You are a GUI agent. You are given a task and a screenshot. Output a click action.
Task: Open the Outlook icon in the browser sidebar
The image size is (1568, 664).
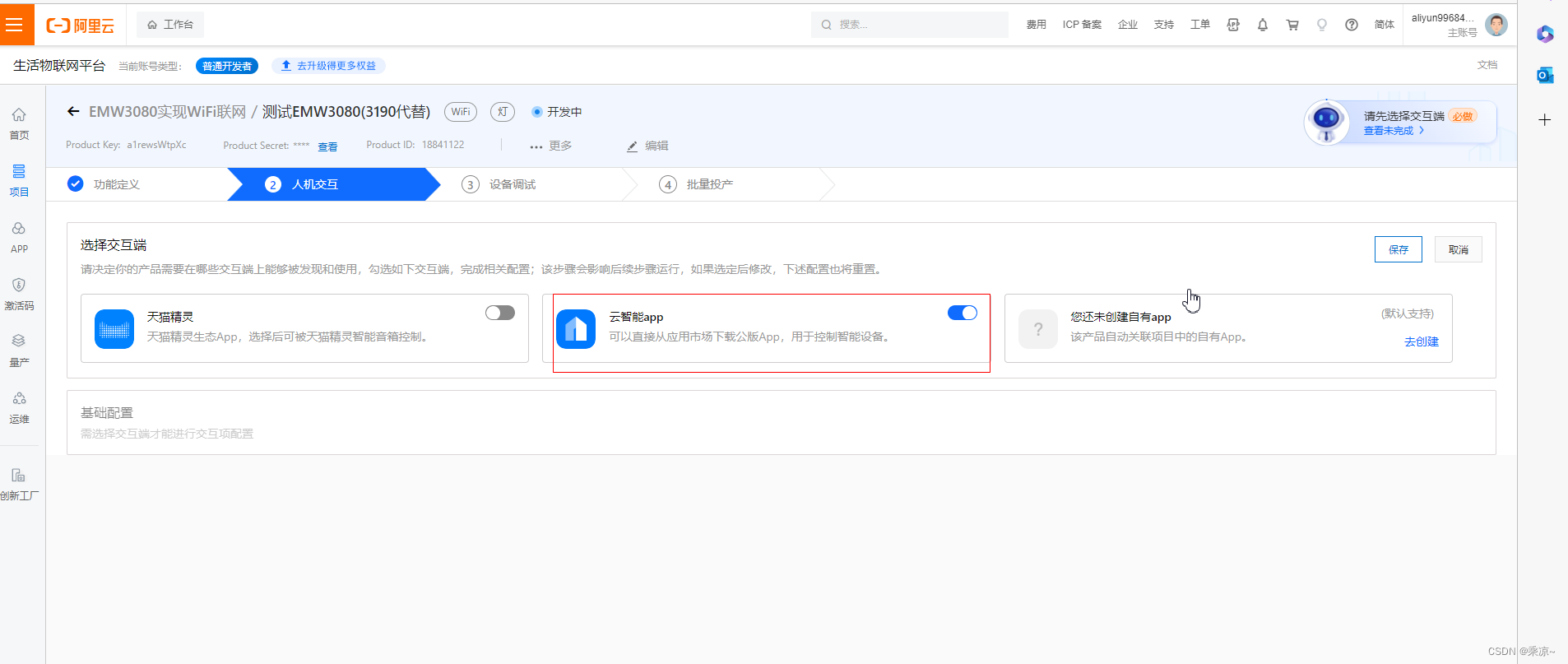click(x=1545, y=75)
